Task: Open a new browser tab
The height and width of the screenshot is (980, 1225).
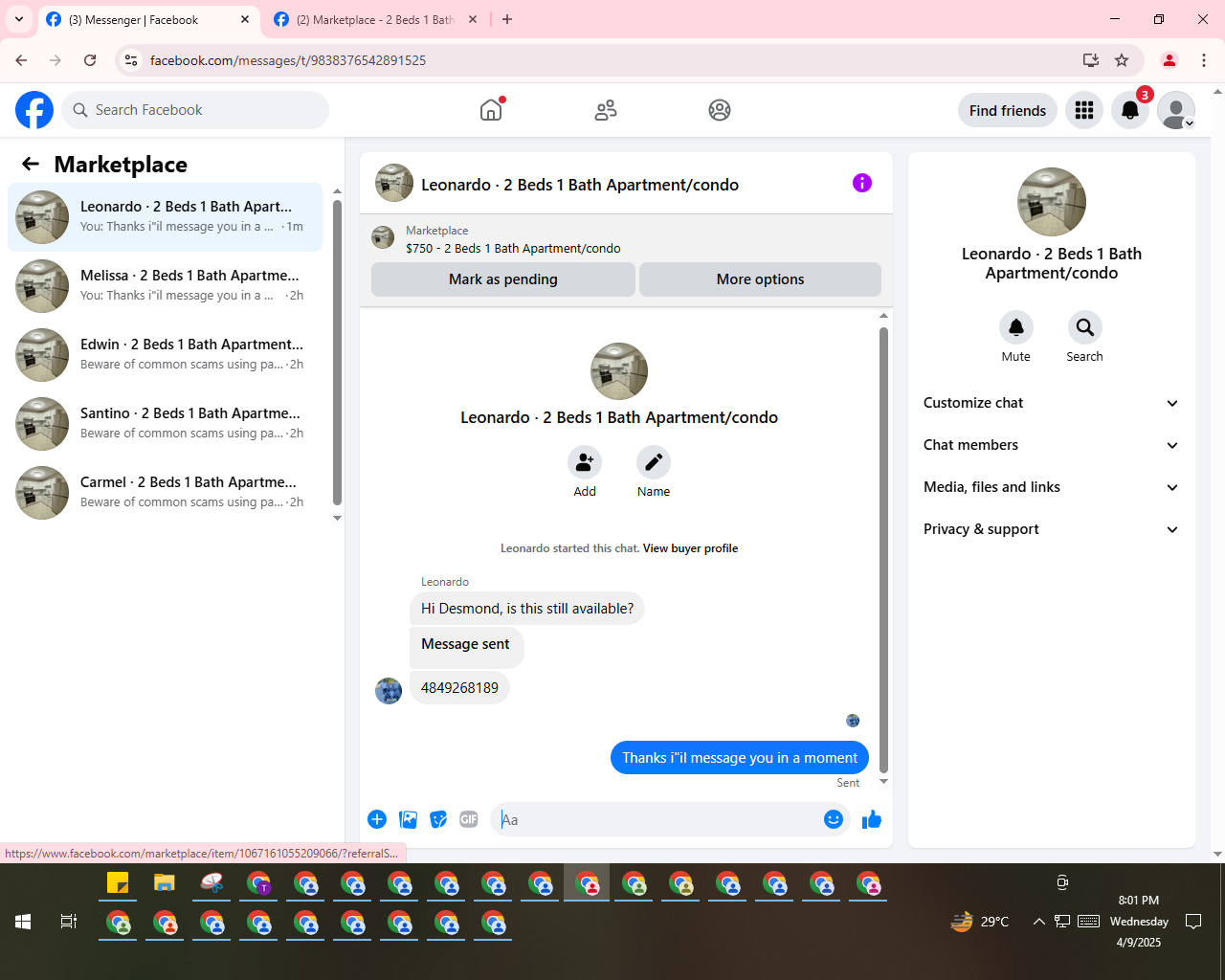Action: (x=507, y=19)
